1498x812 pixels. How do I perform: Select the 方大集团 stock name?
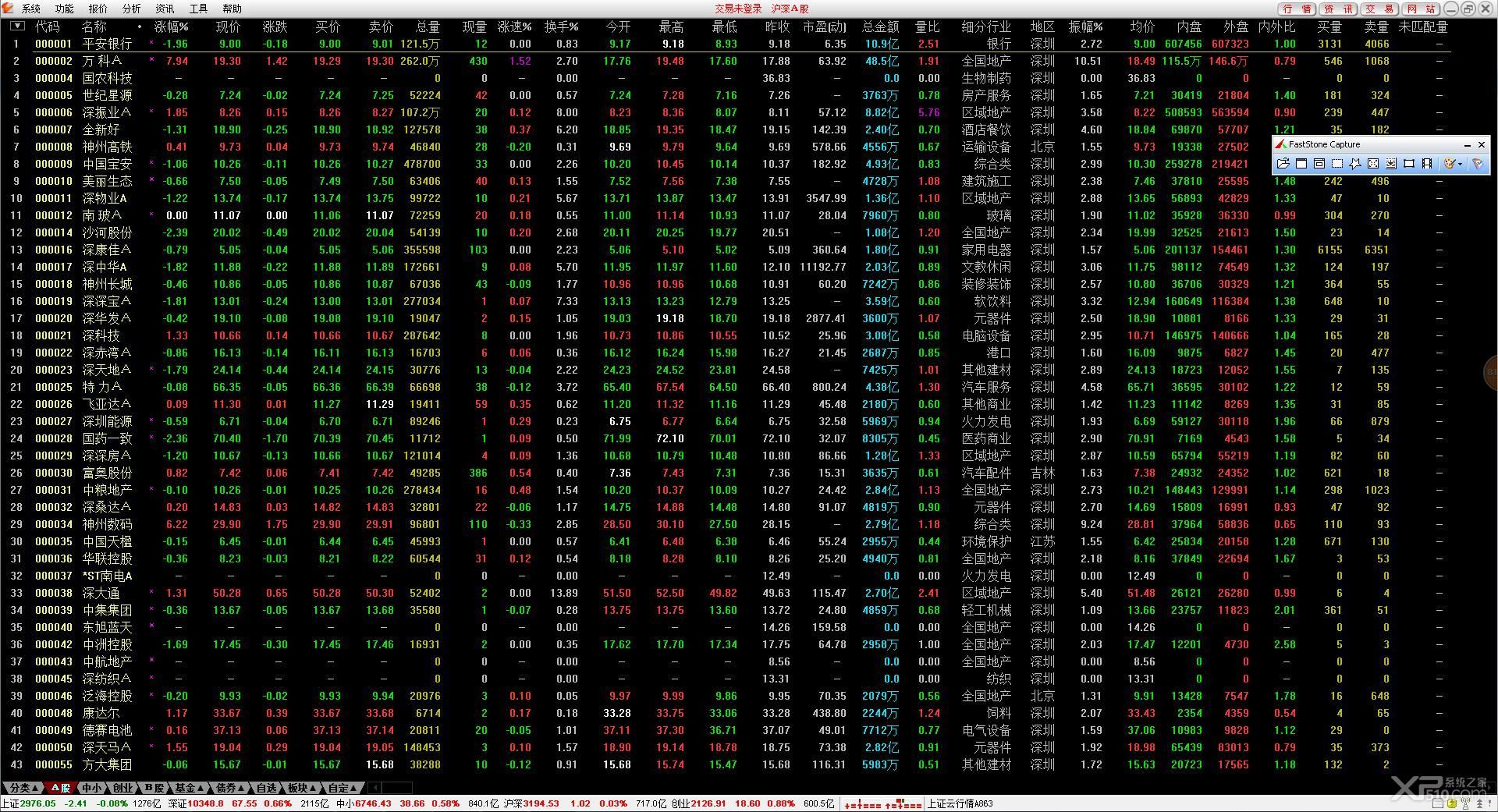point(108,764)
